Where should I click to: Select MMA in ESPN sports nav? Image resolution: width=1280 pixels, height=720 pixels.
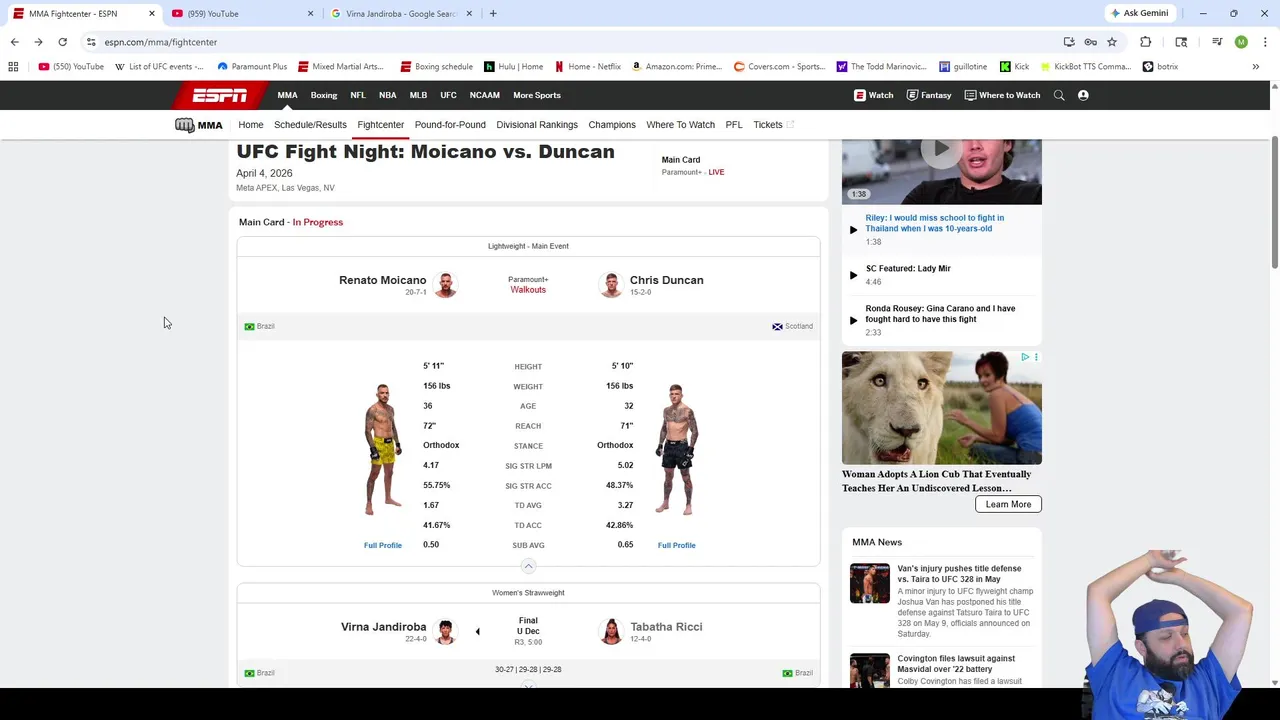tap(288, 95)
